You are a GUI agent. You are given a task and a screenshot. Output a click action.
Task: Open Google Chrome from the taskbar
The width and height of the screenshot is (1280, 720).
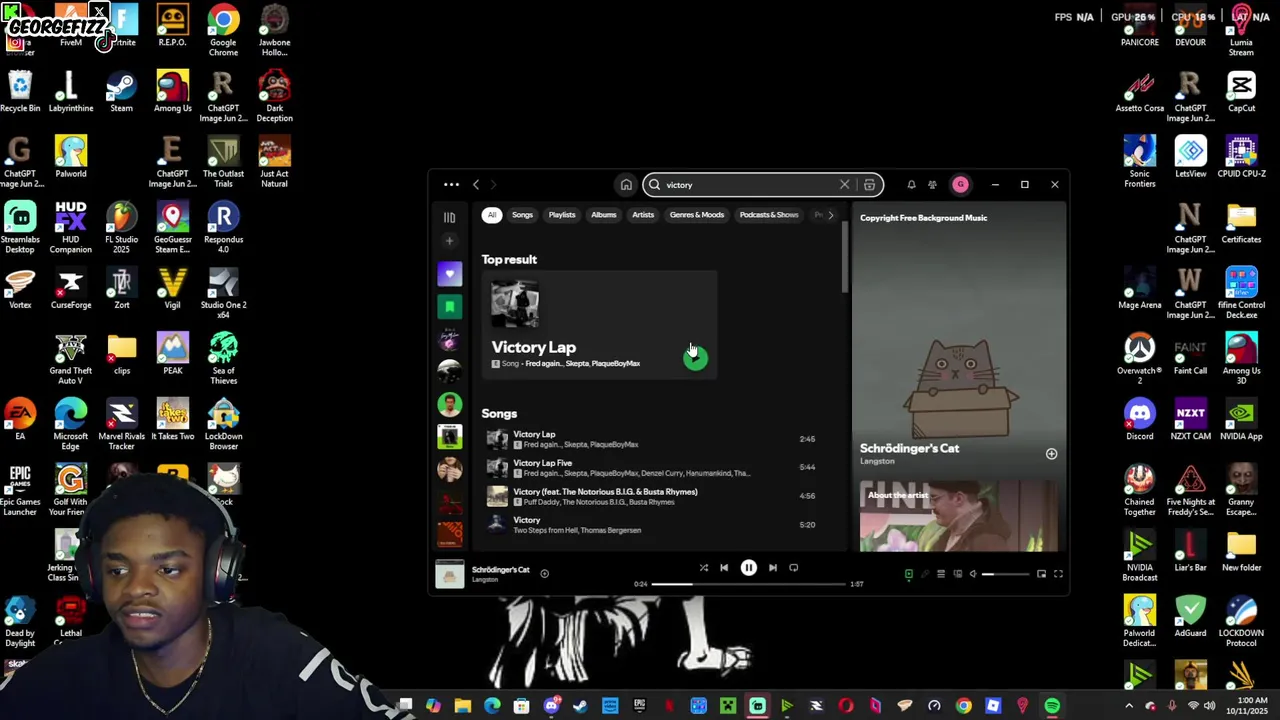coord(963,706)
